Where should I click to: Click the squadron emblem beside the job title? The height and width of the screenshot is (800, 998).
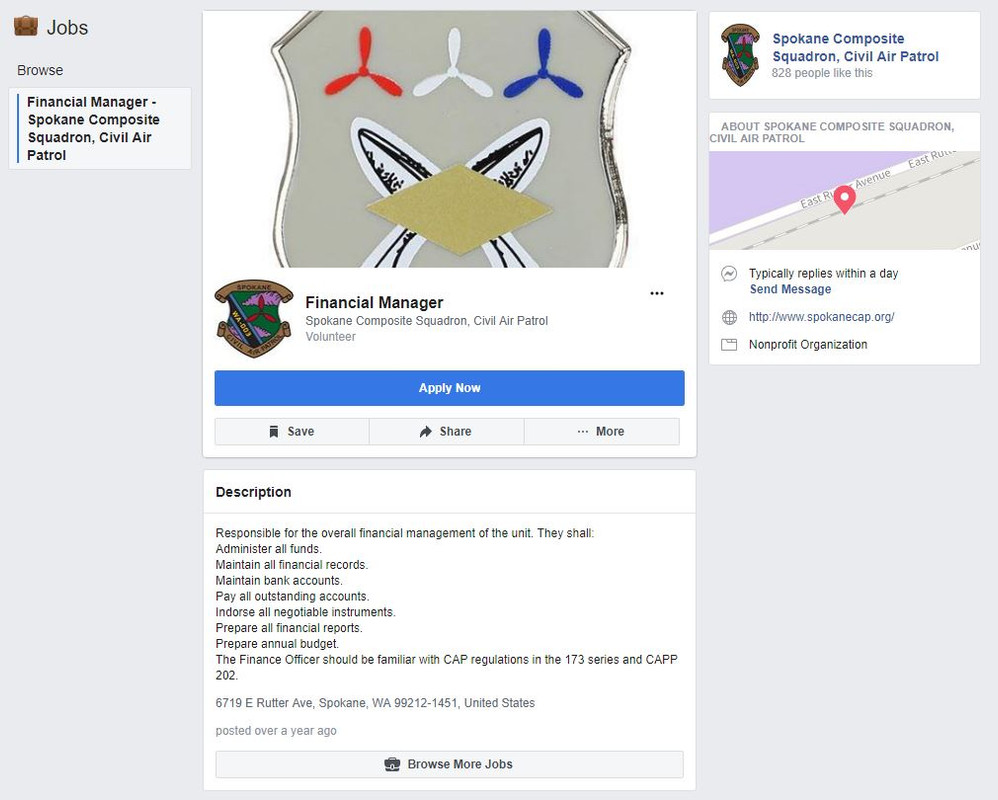[x=253, y=318]
